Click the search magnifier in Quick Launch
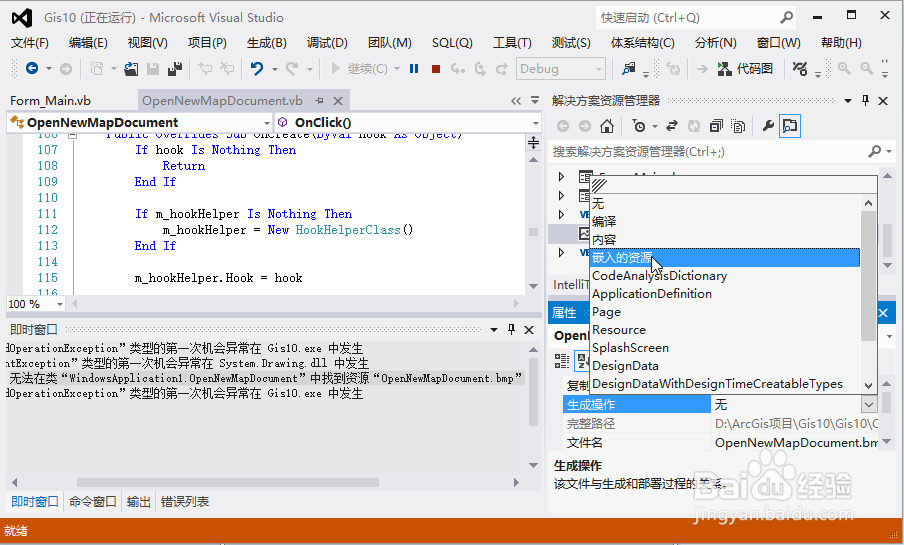Image resolution: width=904 pixels, height=545 pixels. click(786, 18)
